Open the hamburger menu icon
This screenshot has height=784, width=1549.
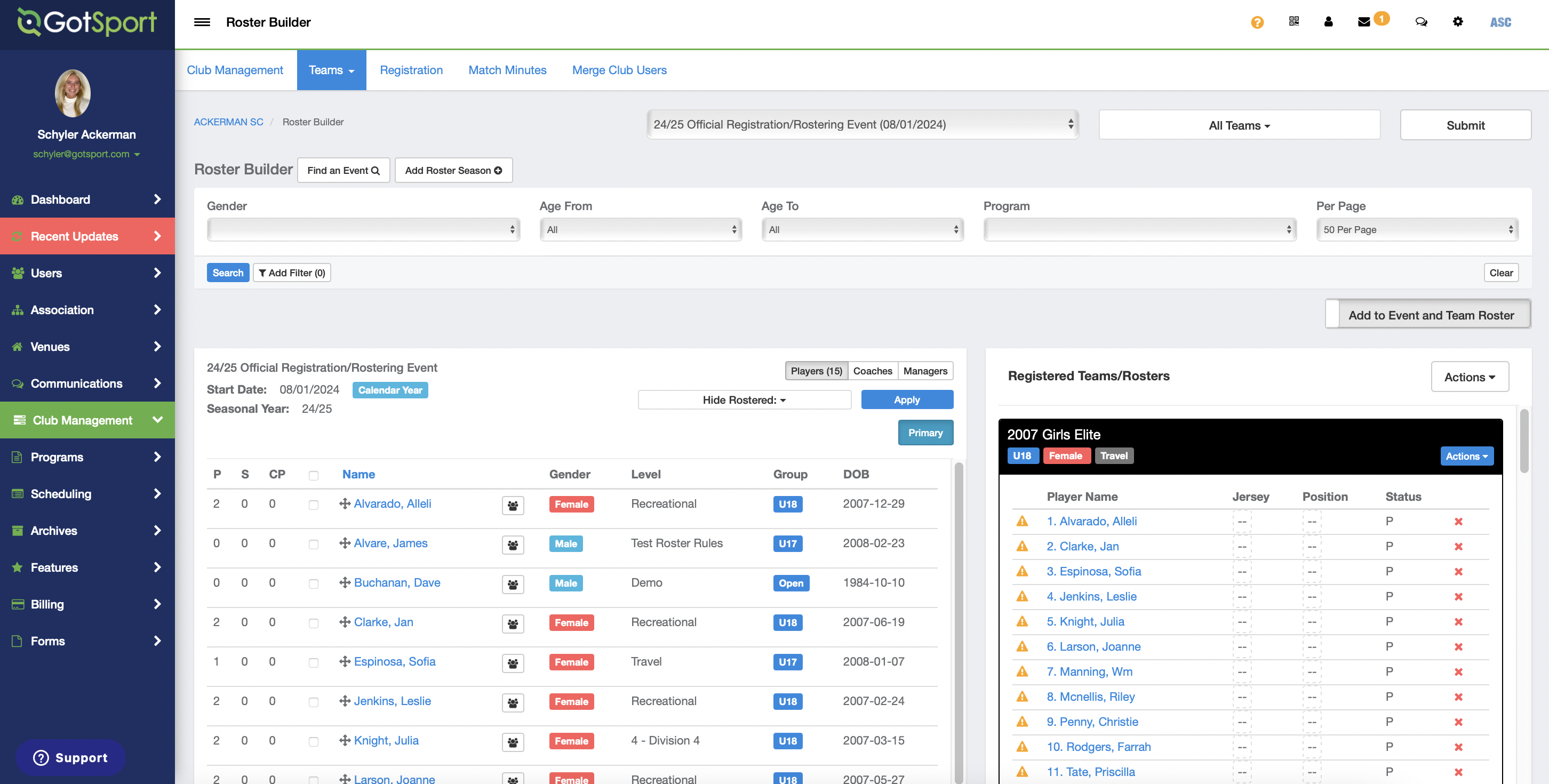tap(202, 22)
